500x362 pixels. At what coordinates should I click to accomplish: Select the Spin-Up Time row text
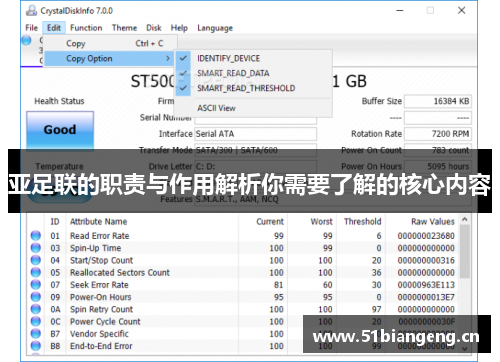point(96,248)
